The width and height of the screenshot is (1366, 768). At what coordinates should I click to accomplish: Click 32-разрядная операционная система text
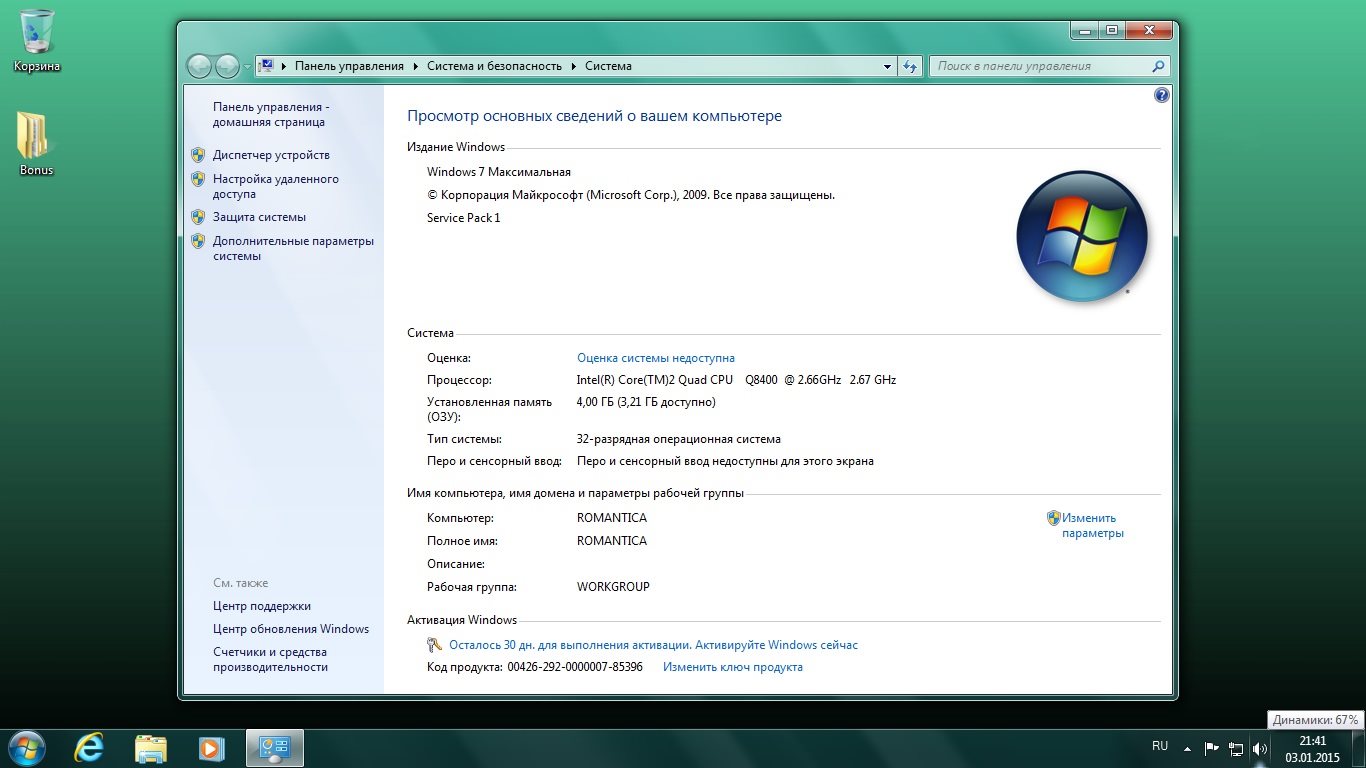679,439
